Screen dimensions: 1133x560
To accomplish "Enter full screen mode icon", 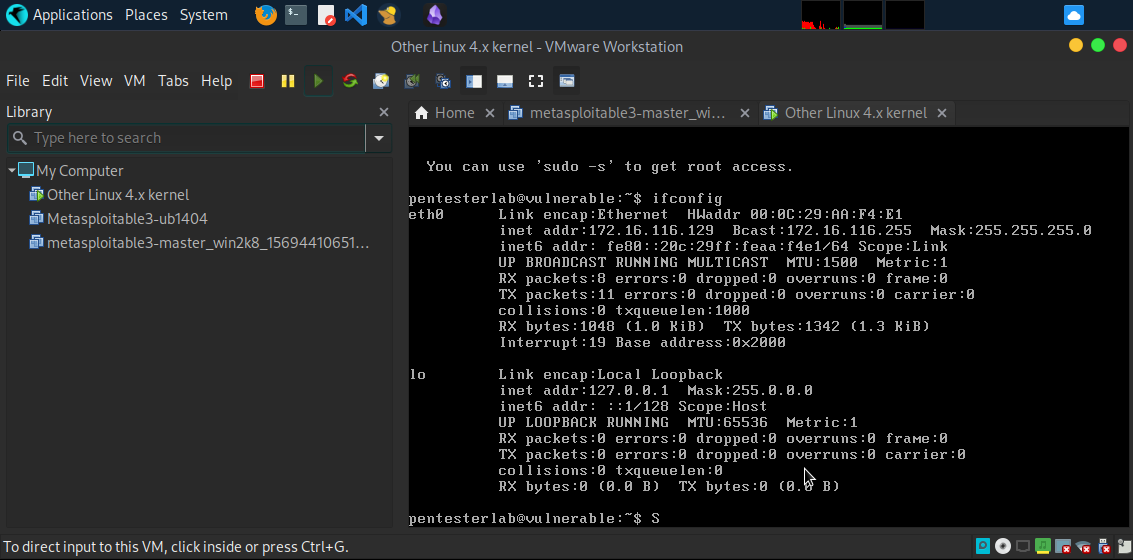I will click(535, 81).
